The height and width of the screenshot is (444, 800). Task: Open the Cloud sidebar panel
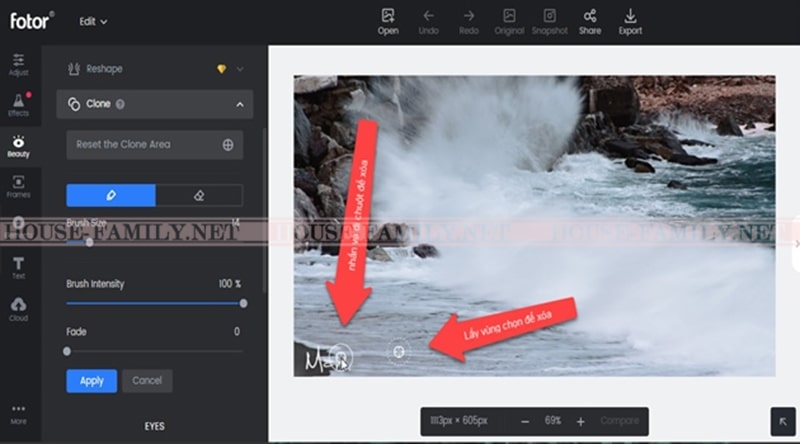point(18,309)
